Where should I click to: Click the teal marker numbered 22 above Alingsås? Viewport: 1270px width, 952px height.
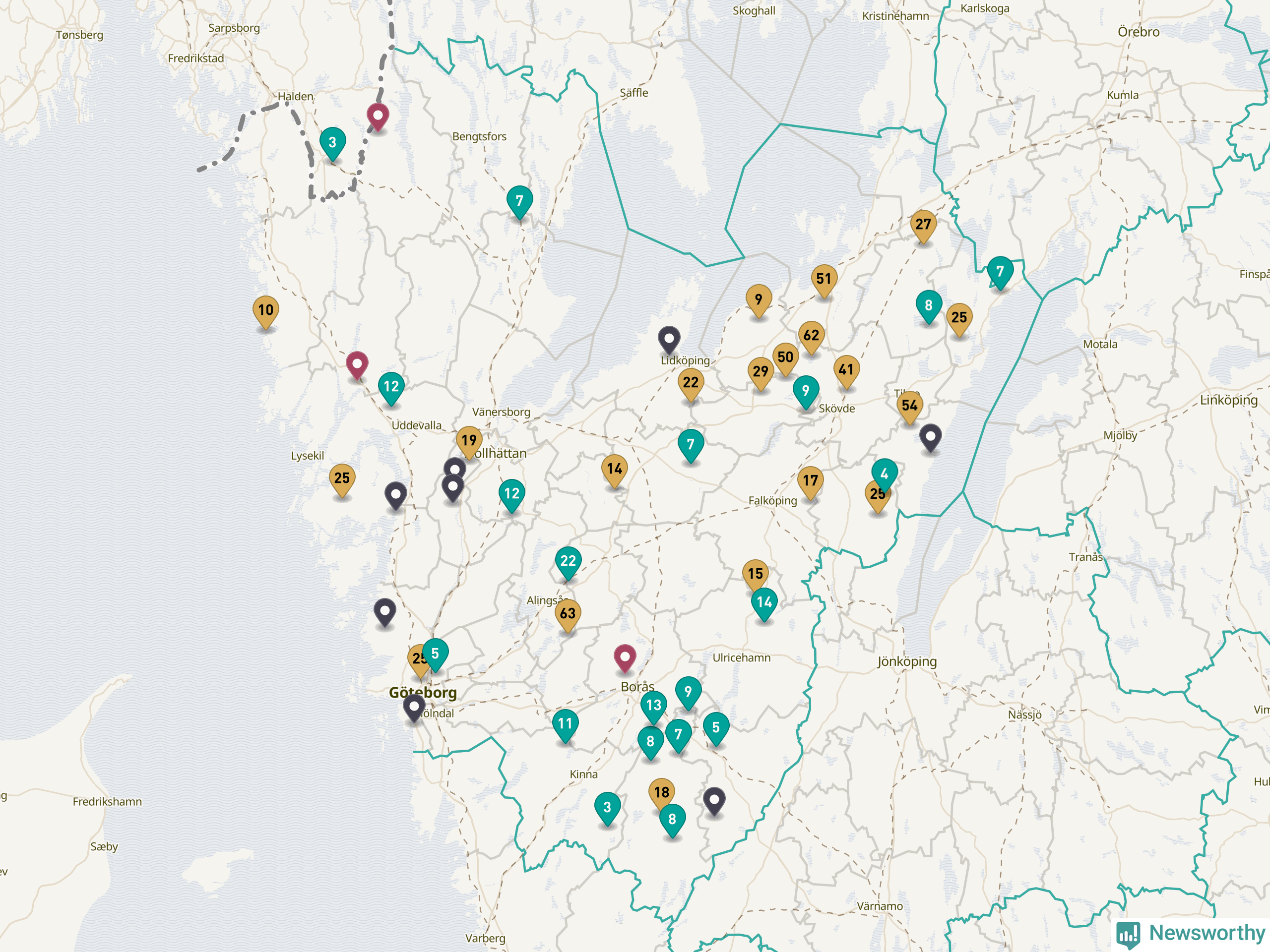[569, 562]
